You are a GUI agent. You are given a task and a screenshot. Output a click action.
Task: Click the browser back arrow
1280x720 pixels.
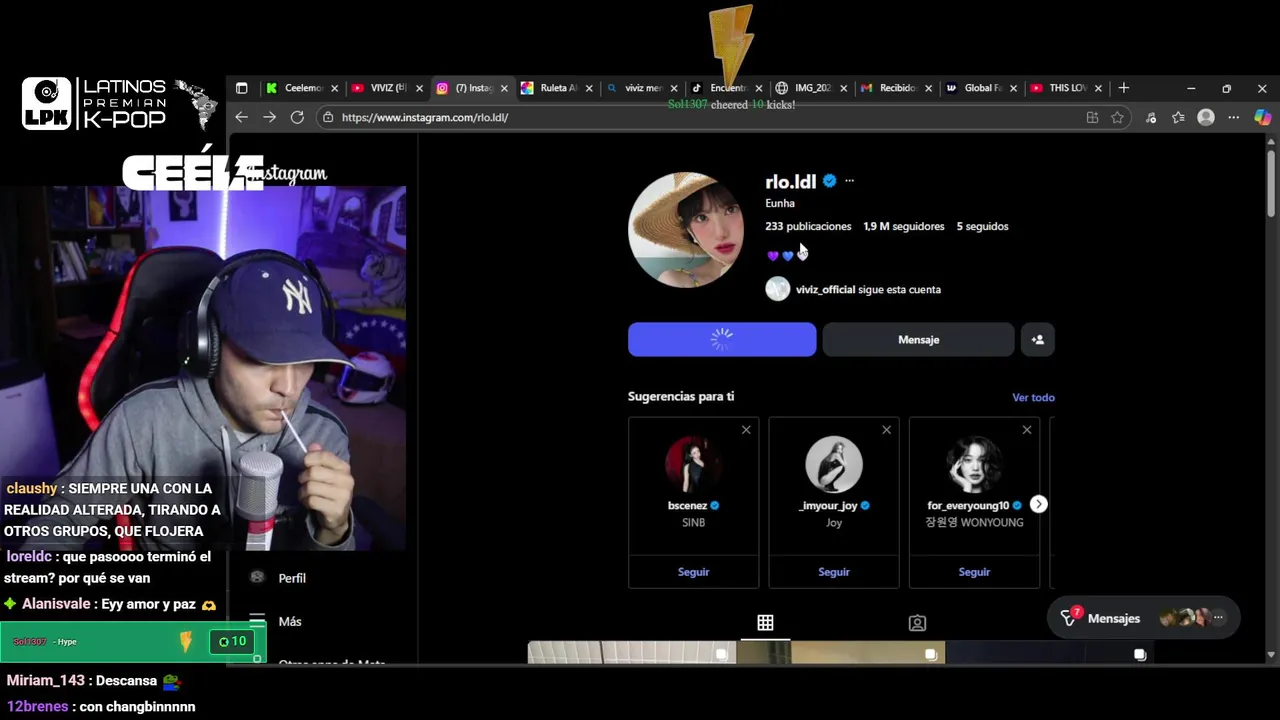241,117
